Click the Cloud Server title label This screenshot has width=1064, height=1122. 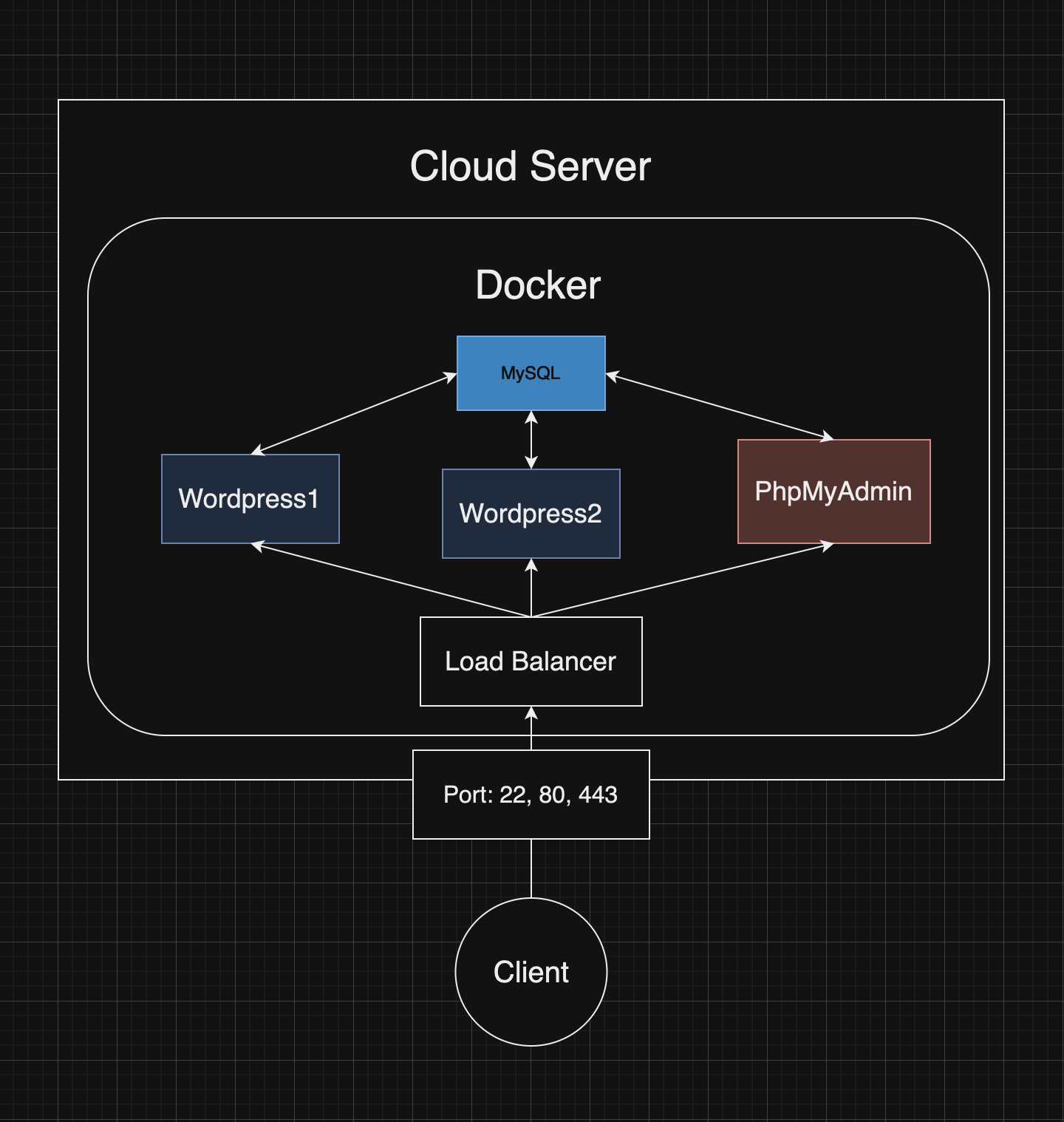click(x=531, y=166)
